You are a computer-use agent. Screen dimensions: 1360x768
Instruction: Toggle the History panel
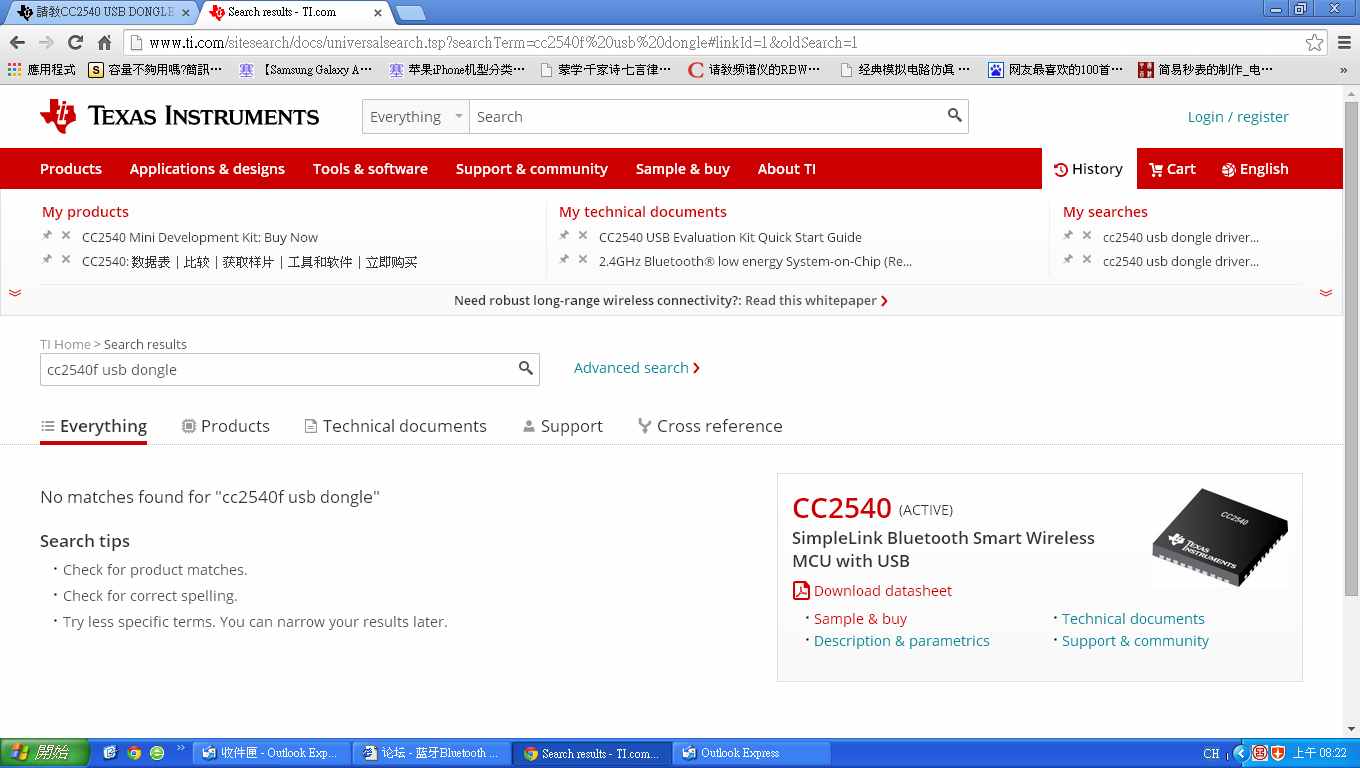(x=1088, y=169)
